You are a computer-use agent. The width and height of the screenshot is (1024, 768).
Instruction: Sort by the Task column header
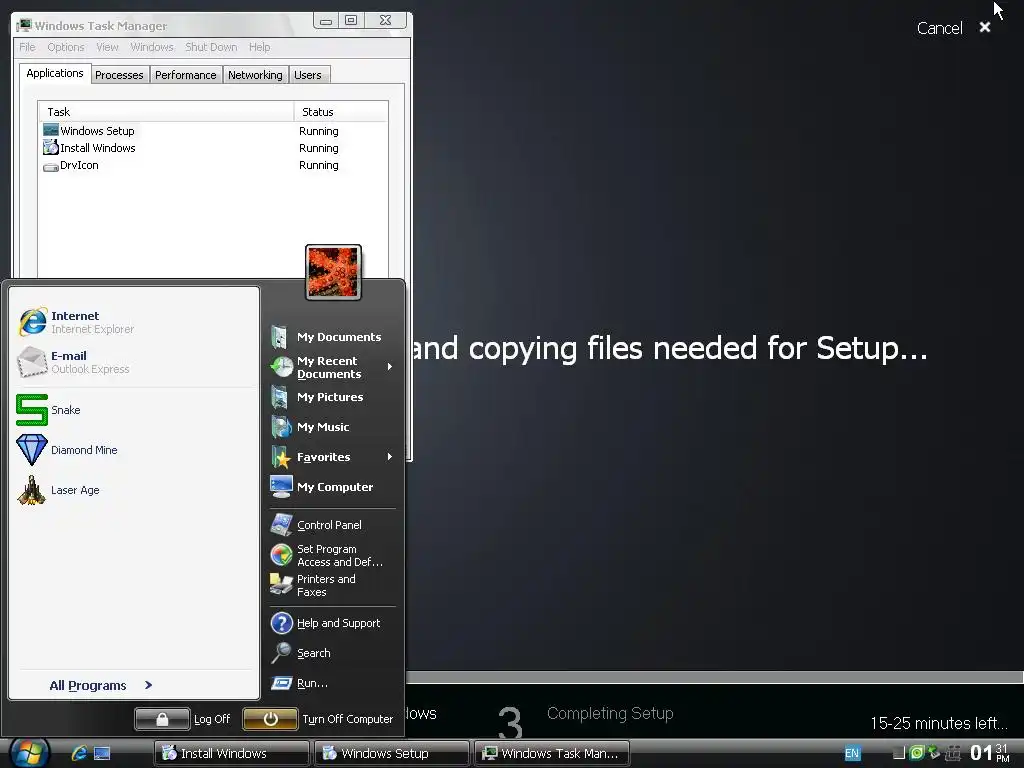[167, 112]
